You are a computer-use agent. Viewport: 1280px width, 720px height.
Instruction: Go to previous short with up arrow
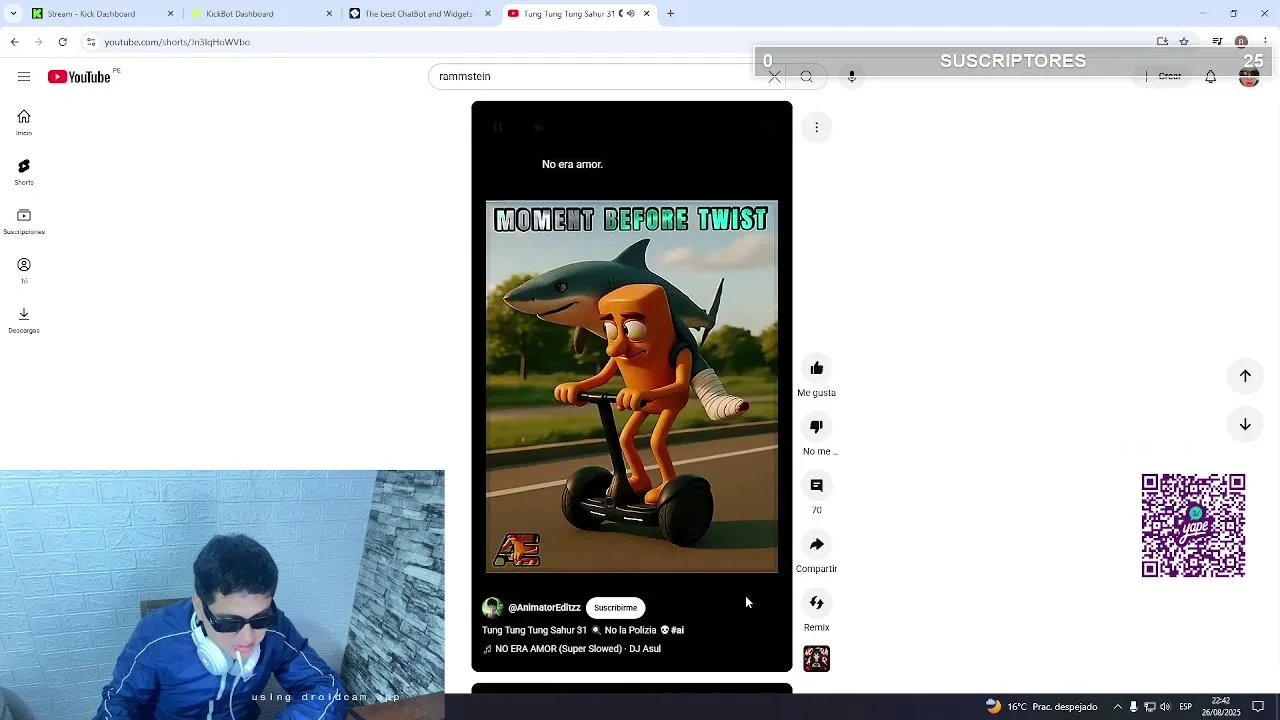click(x=1245, y=376)
